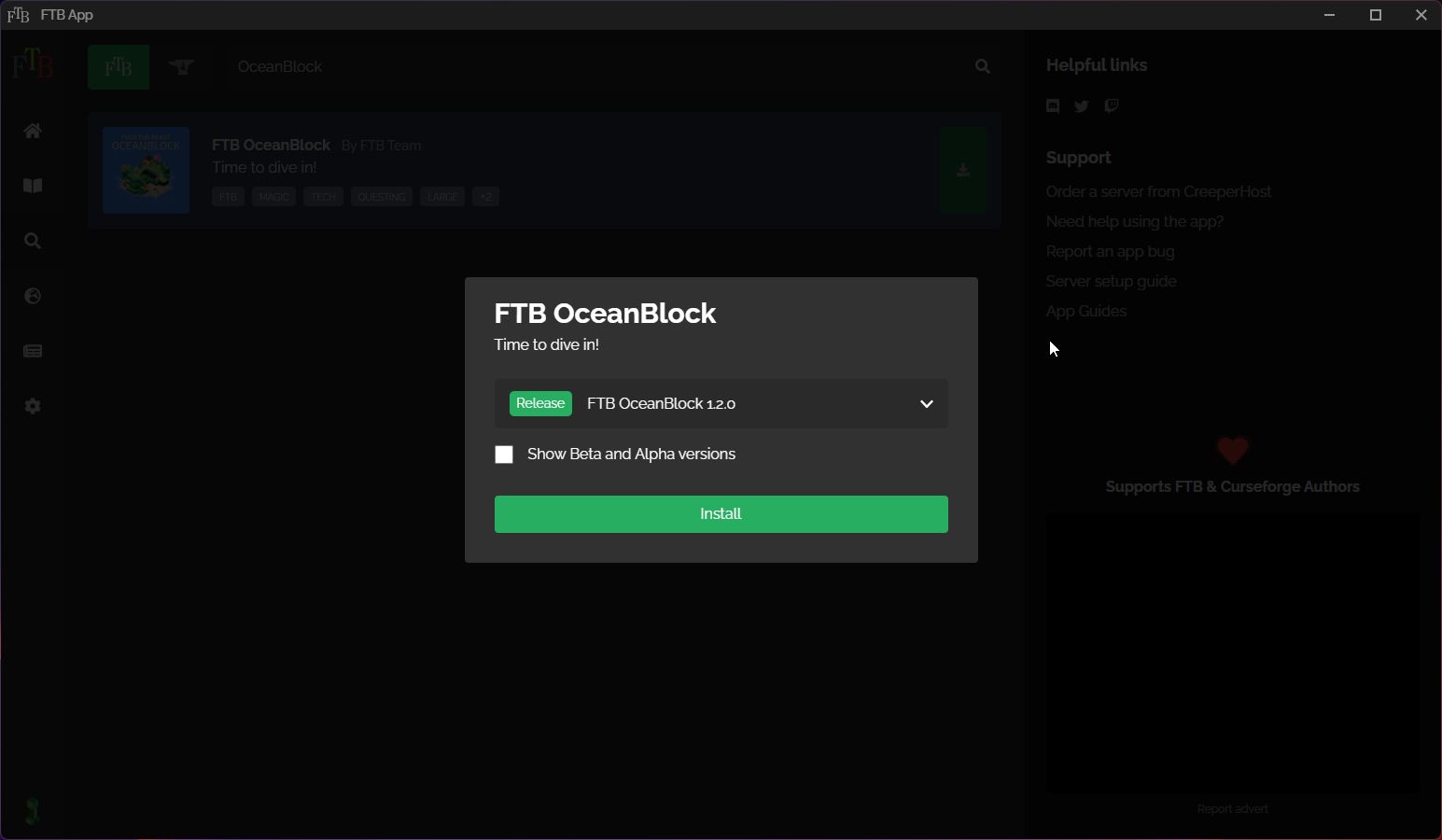Open the FTB OceanBlock 1.2.0 version dropdown
The image size is (1442, 840).
pos(721,404)
